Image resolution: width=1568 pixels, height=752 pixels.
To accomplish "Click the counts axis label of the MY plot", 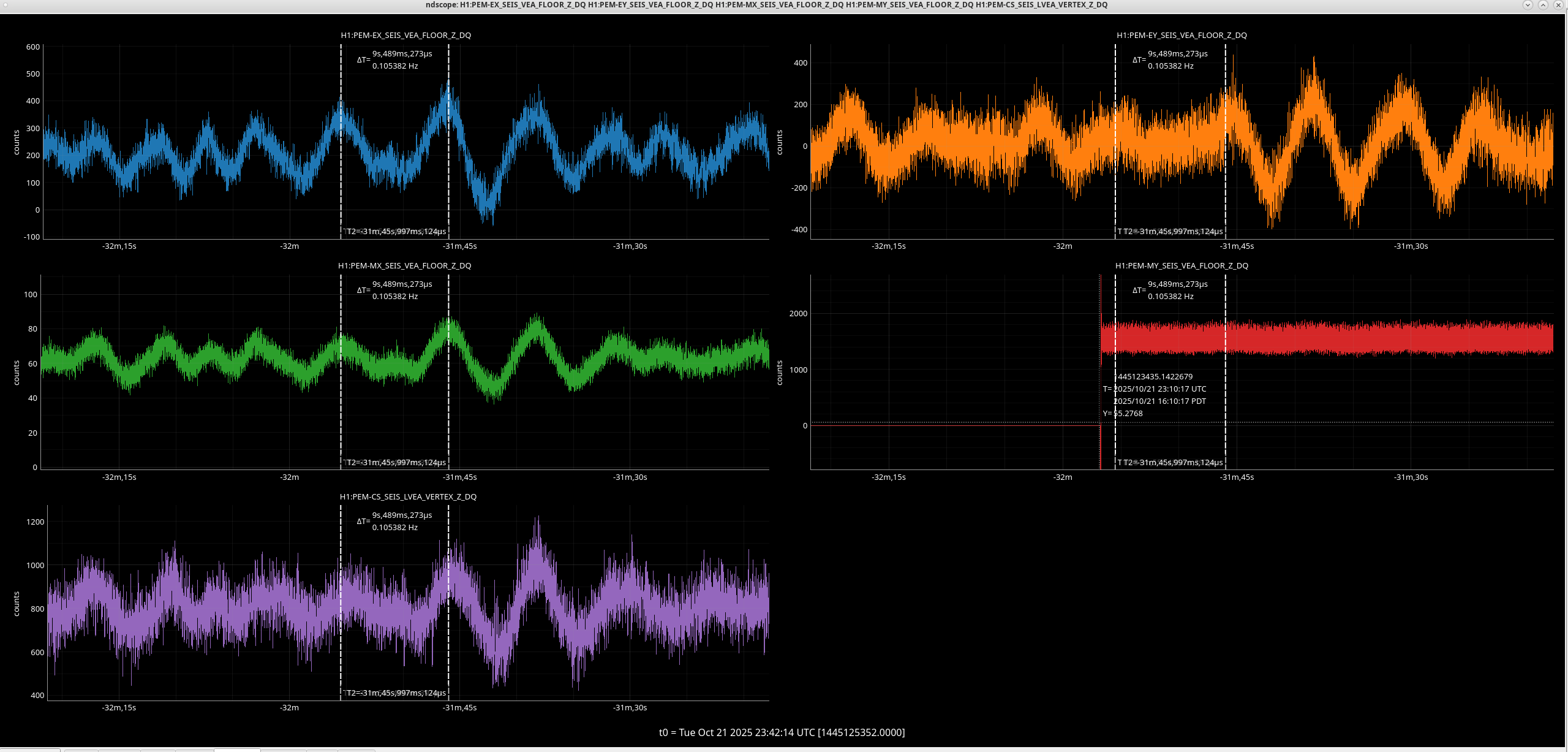I will click(780, 373).
